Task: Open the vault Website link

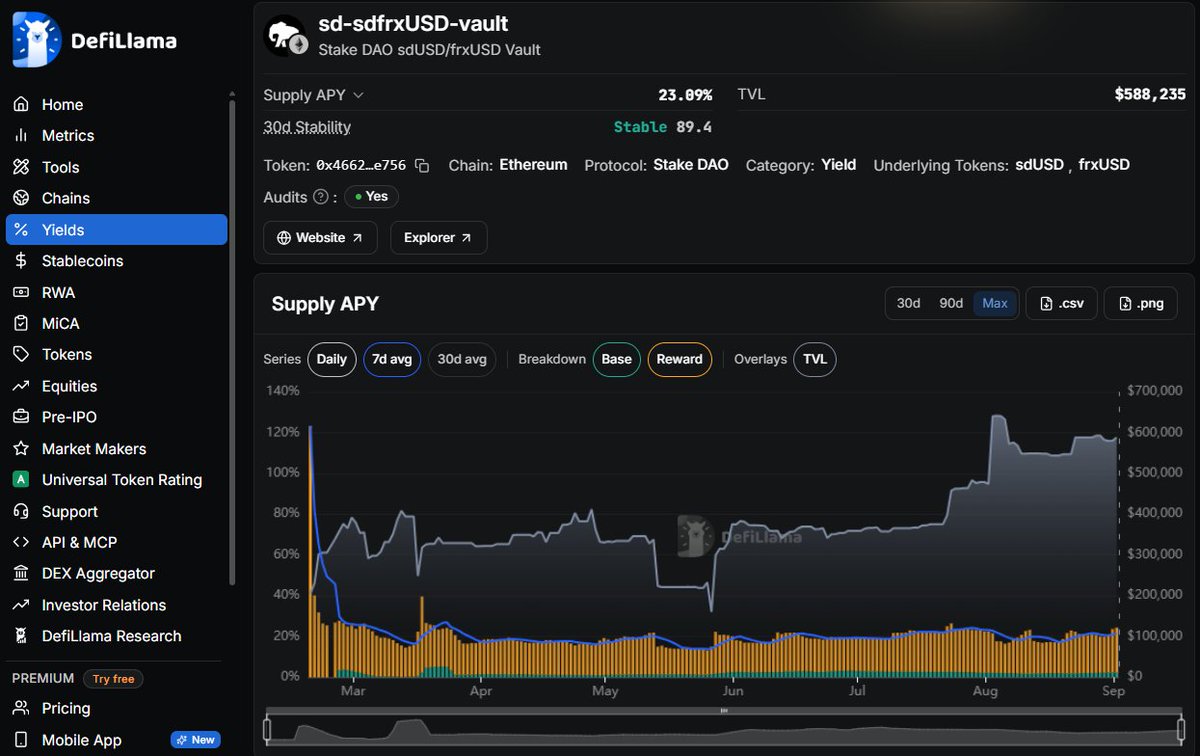Action: pos(320,238)
